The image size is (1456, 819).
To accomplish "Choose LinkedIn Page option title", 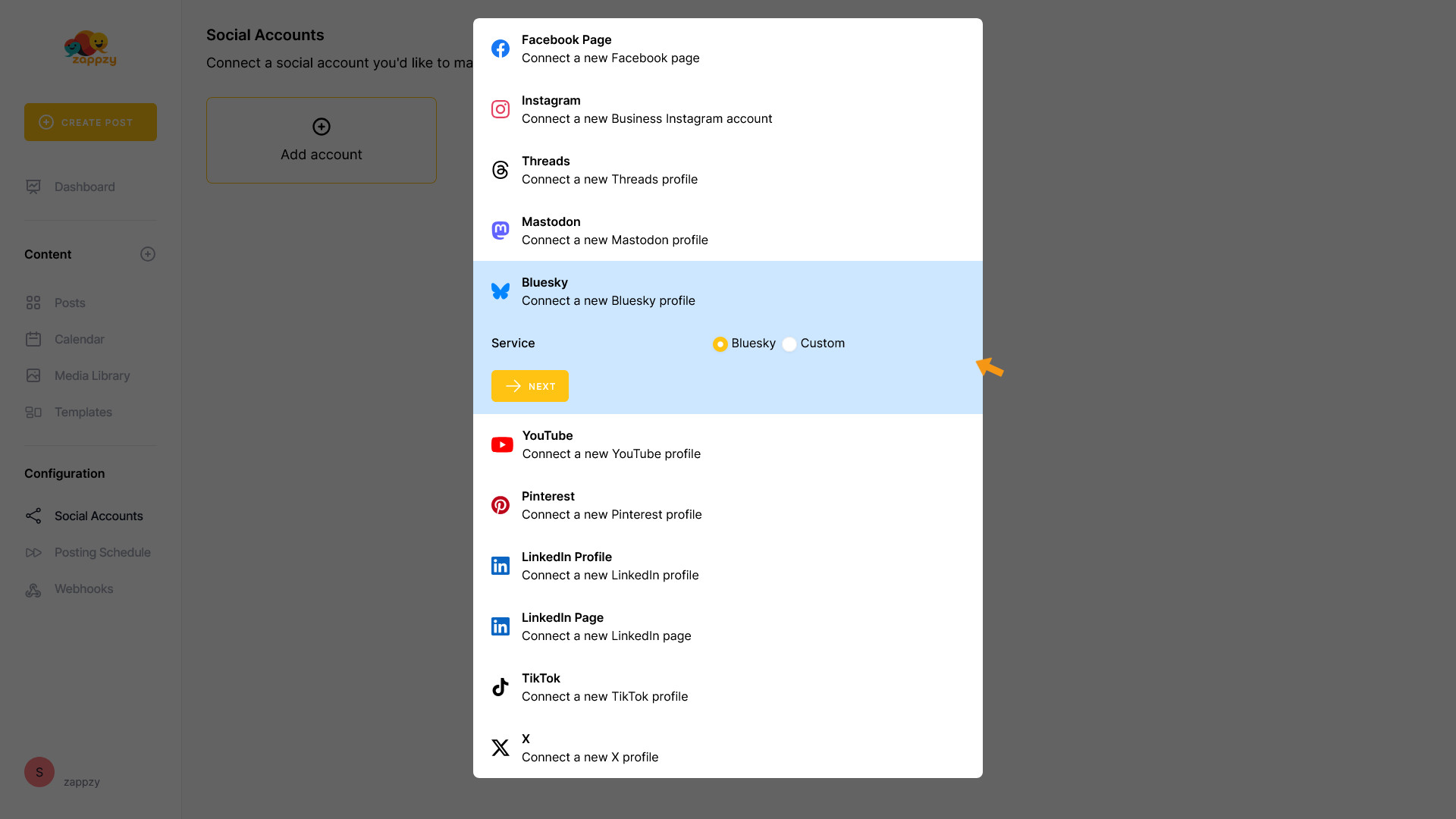I will click(563, 617).
